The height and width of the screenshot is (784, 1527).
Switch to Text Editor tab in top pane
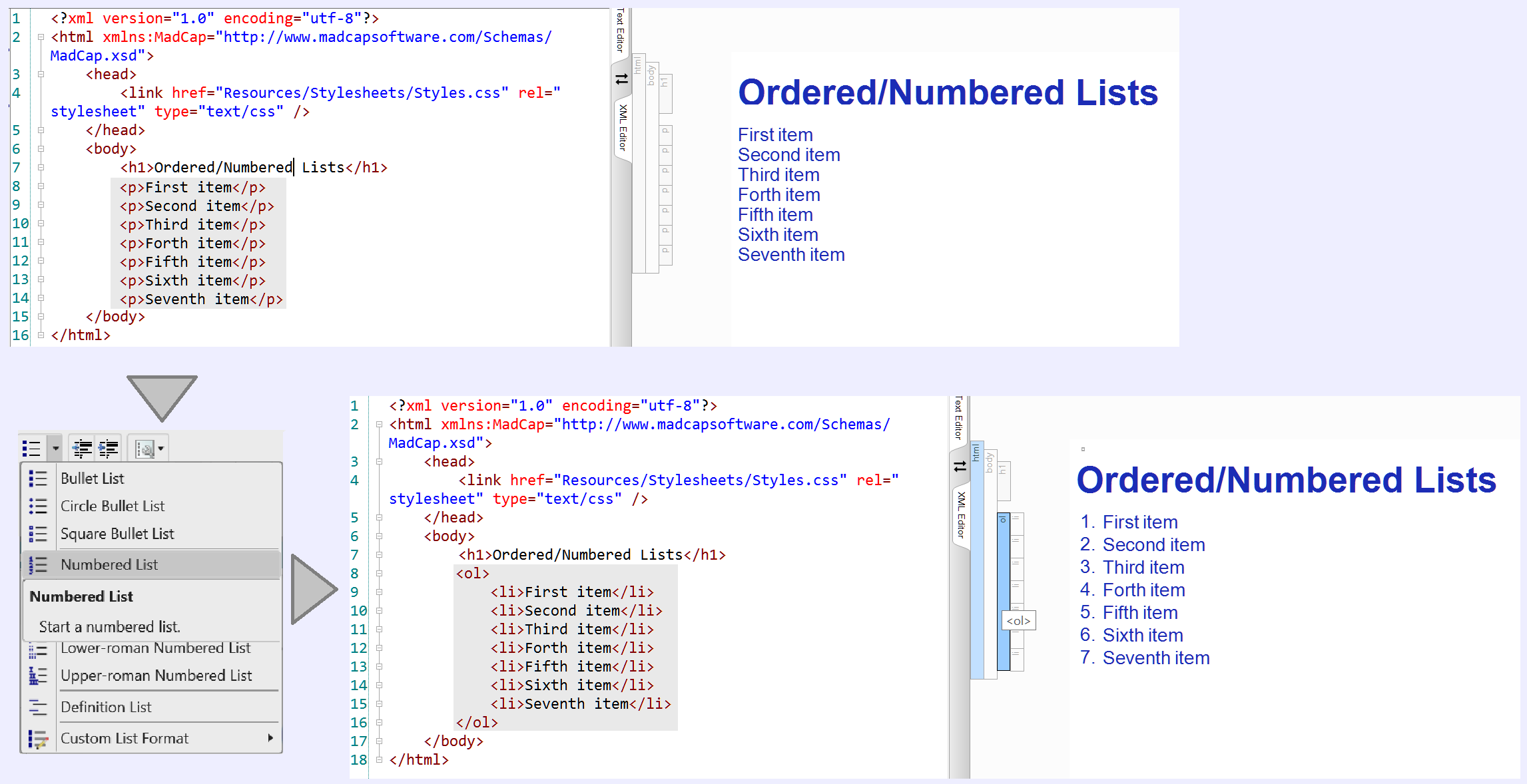pos(621,31)
